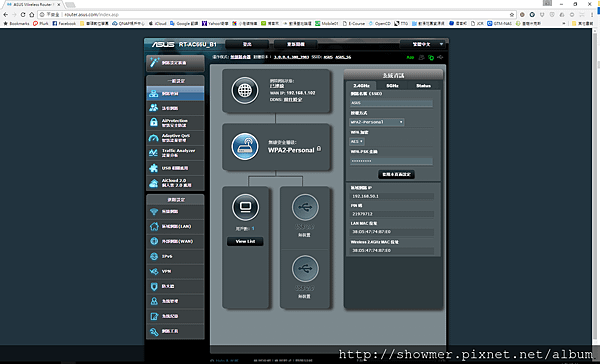
Task: Click the WPA-PSK key password field
Action: 391,161
